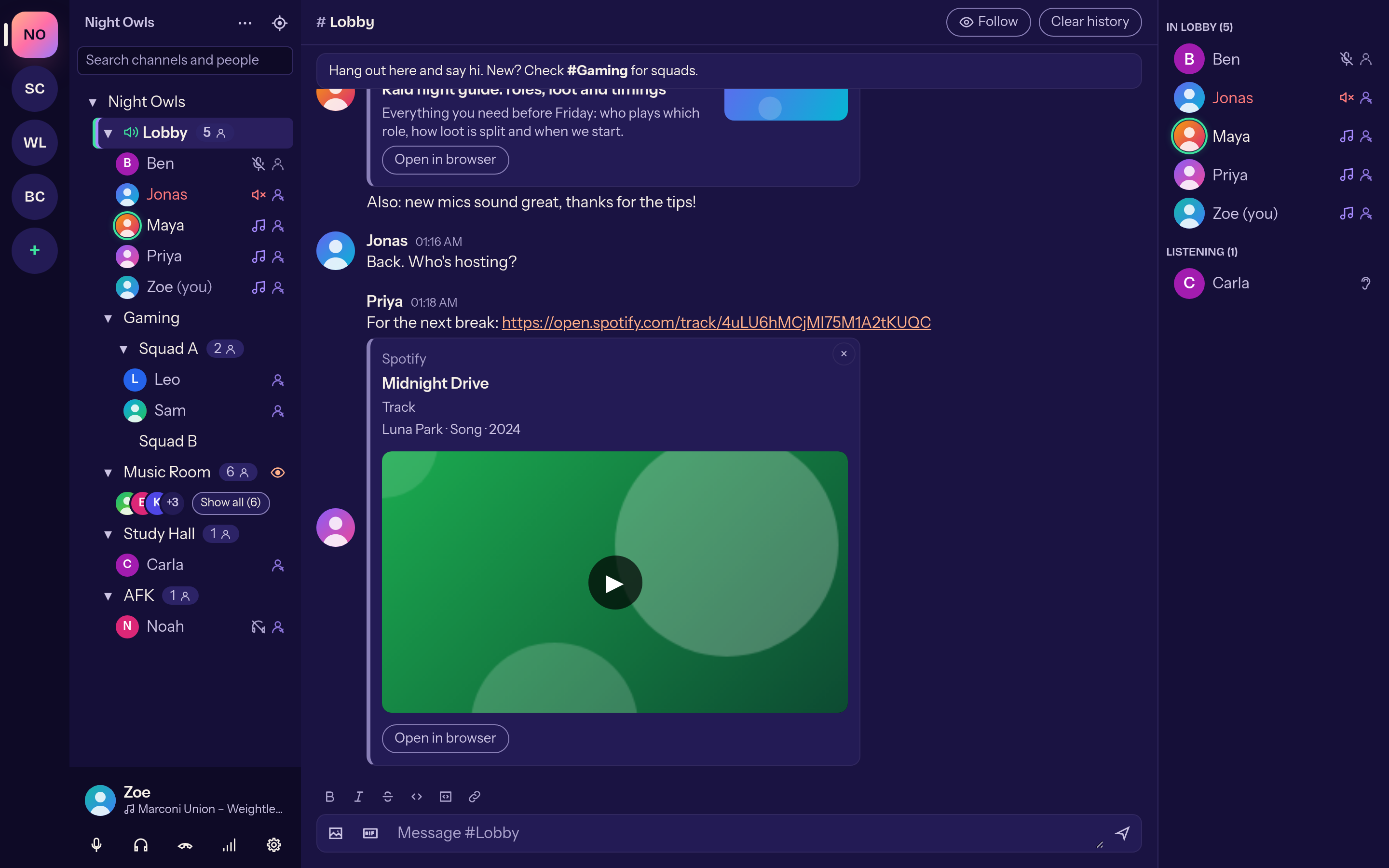Click the bold formatting icon
Image resolution: width=1389 pixels, height=868 pixels.
point(329,796)
